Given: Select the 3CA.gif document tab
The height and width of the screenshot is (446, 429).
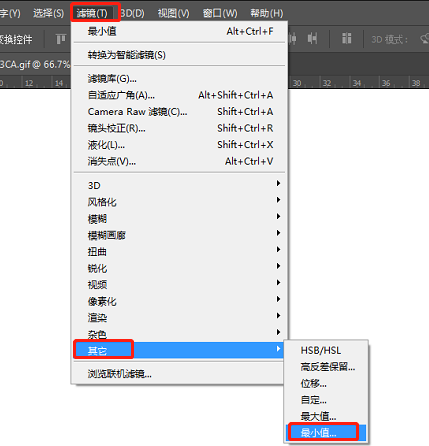Looking at the screenshot, I should (35, 64).
